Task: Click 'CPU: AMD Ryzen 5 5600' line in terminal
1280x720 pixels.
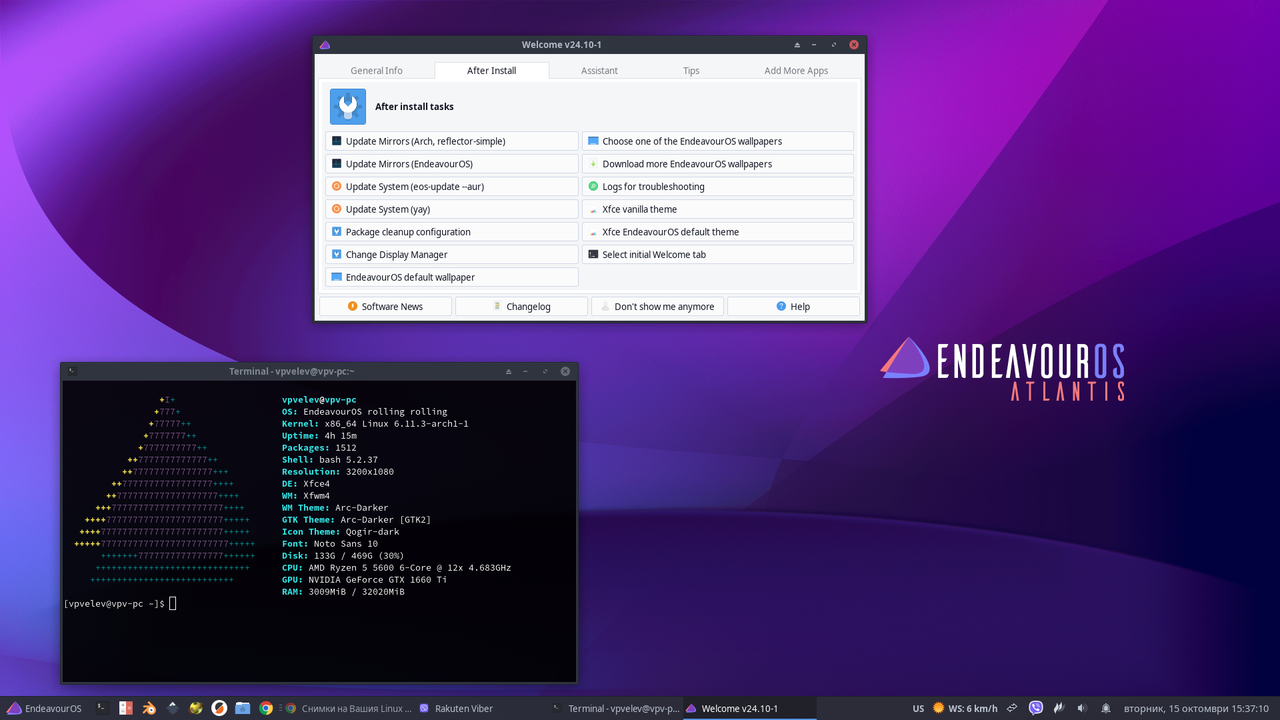Action: pyautogui.click(x=396, y=568)
